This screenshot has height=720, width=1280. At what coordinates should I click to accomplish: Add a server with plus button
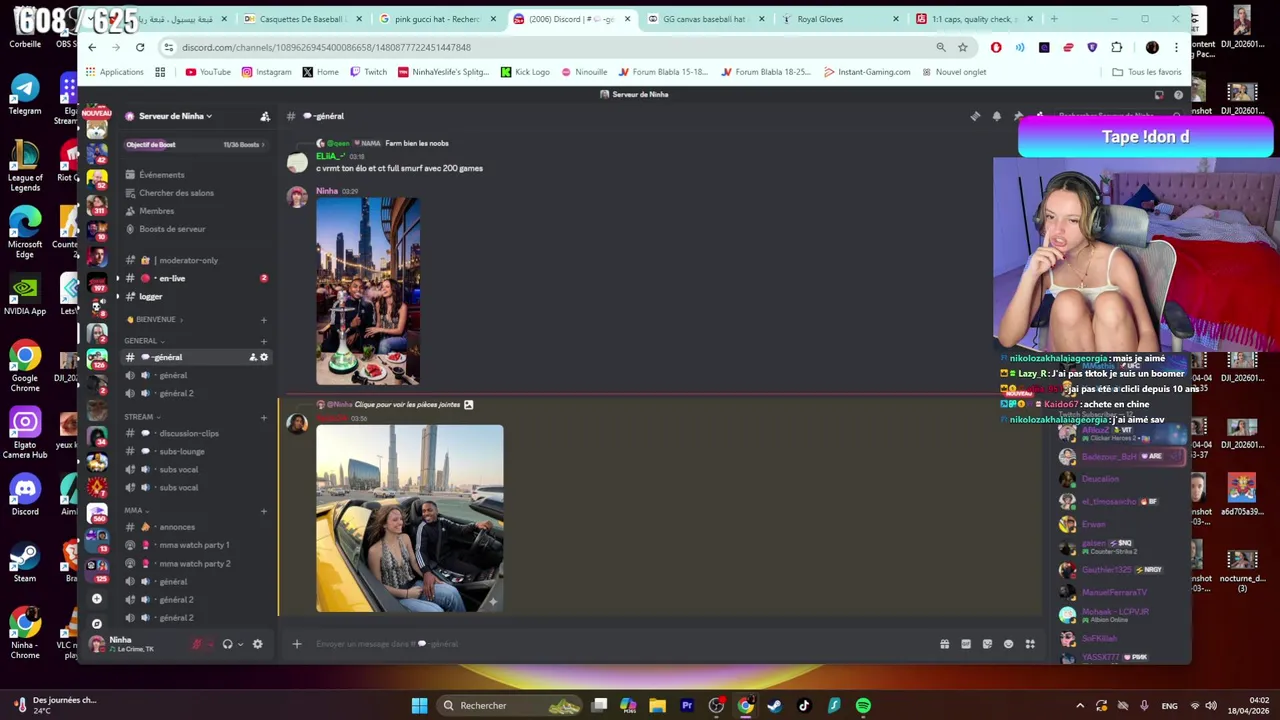[x=97, y=599]
